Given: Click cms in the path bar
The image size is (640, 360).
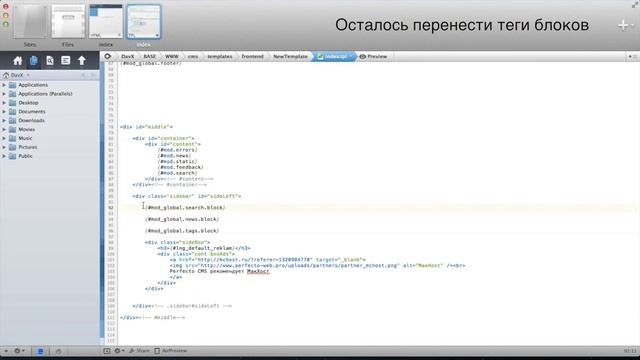Looking at the screenshot, I should [193, 56].
